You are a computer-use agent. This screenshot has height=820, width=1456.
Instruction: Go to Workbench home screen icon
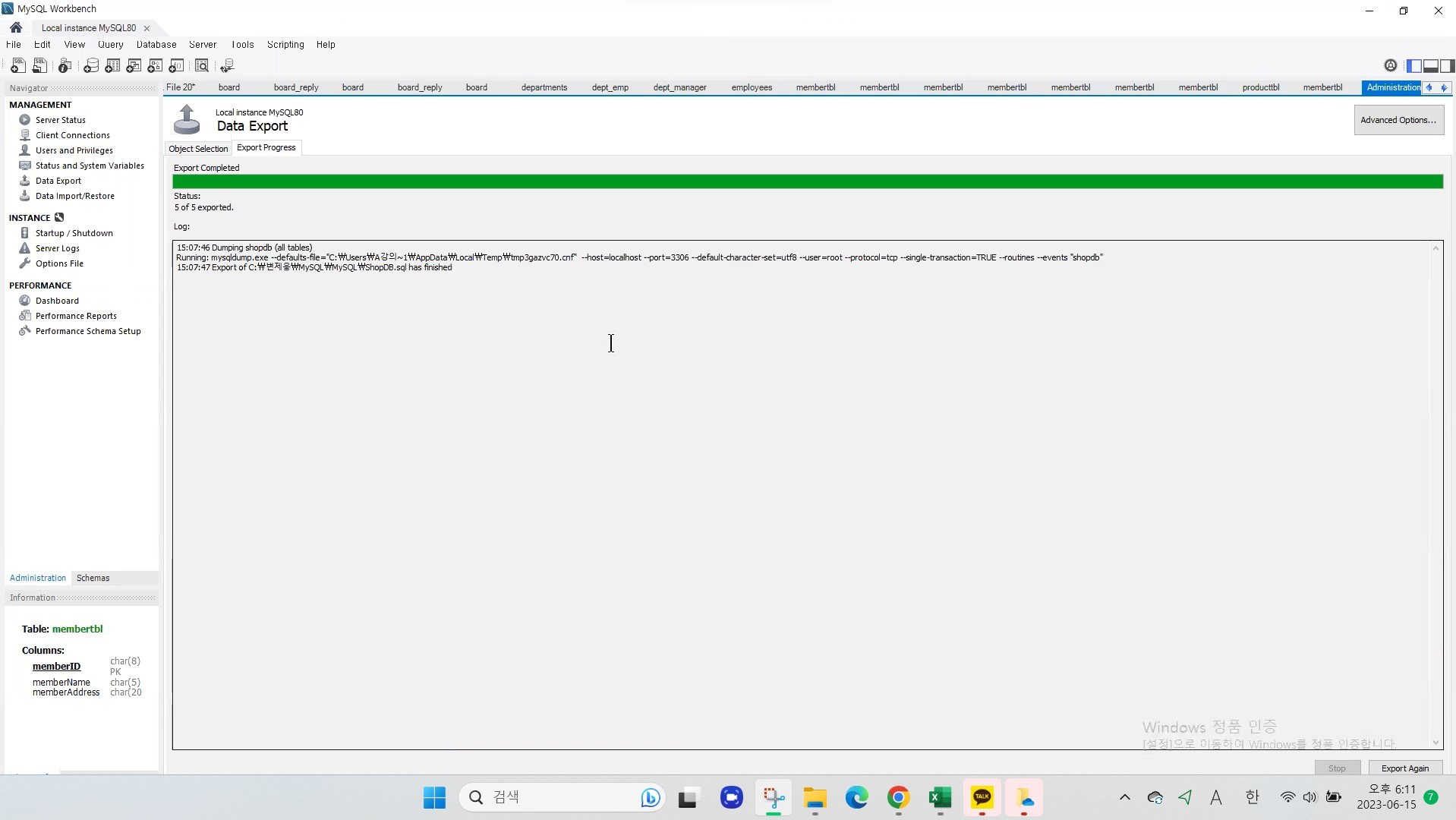point(16,27)
